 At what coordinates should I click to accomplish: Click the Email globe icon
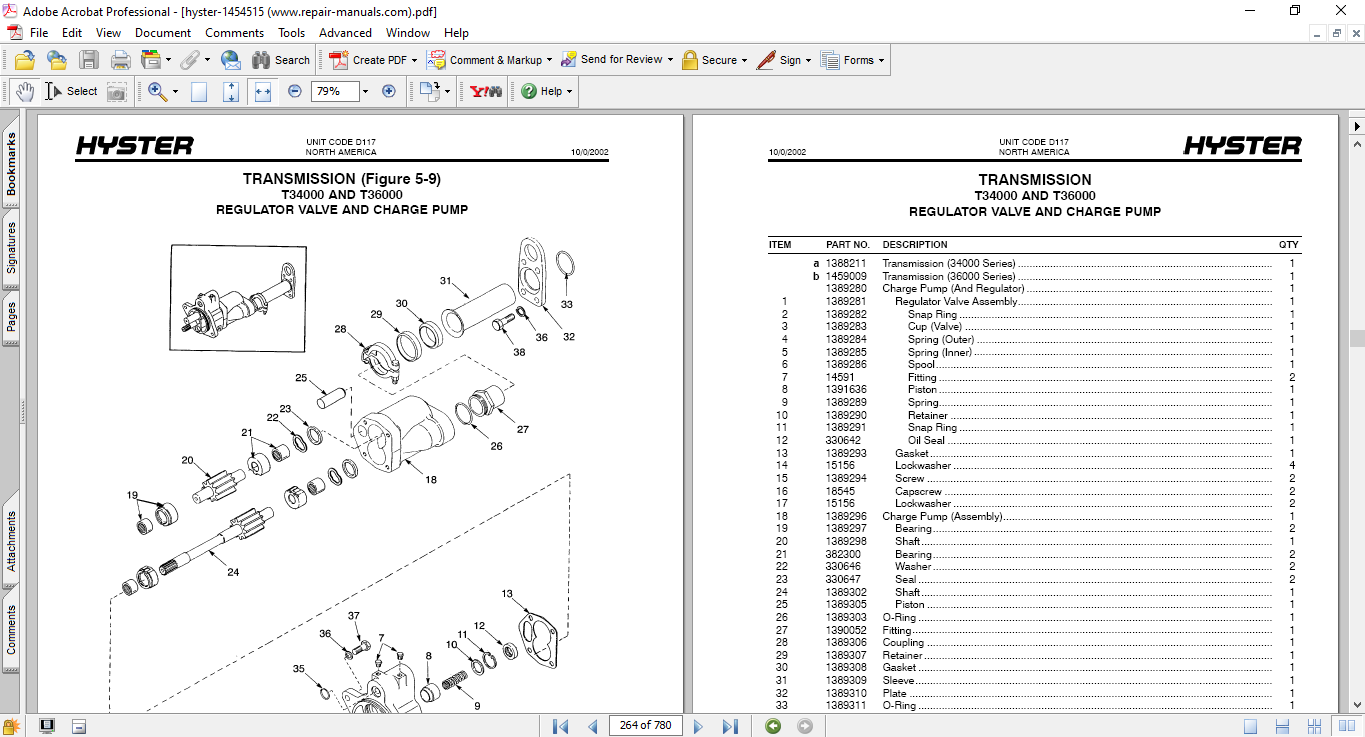click(x=230, y=60)
